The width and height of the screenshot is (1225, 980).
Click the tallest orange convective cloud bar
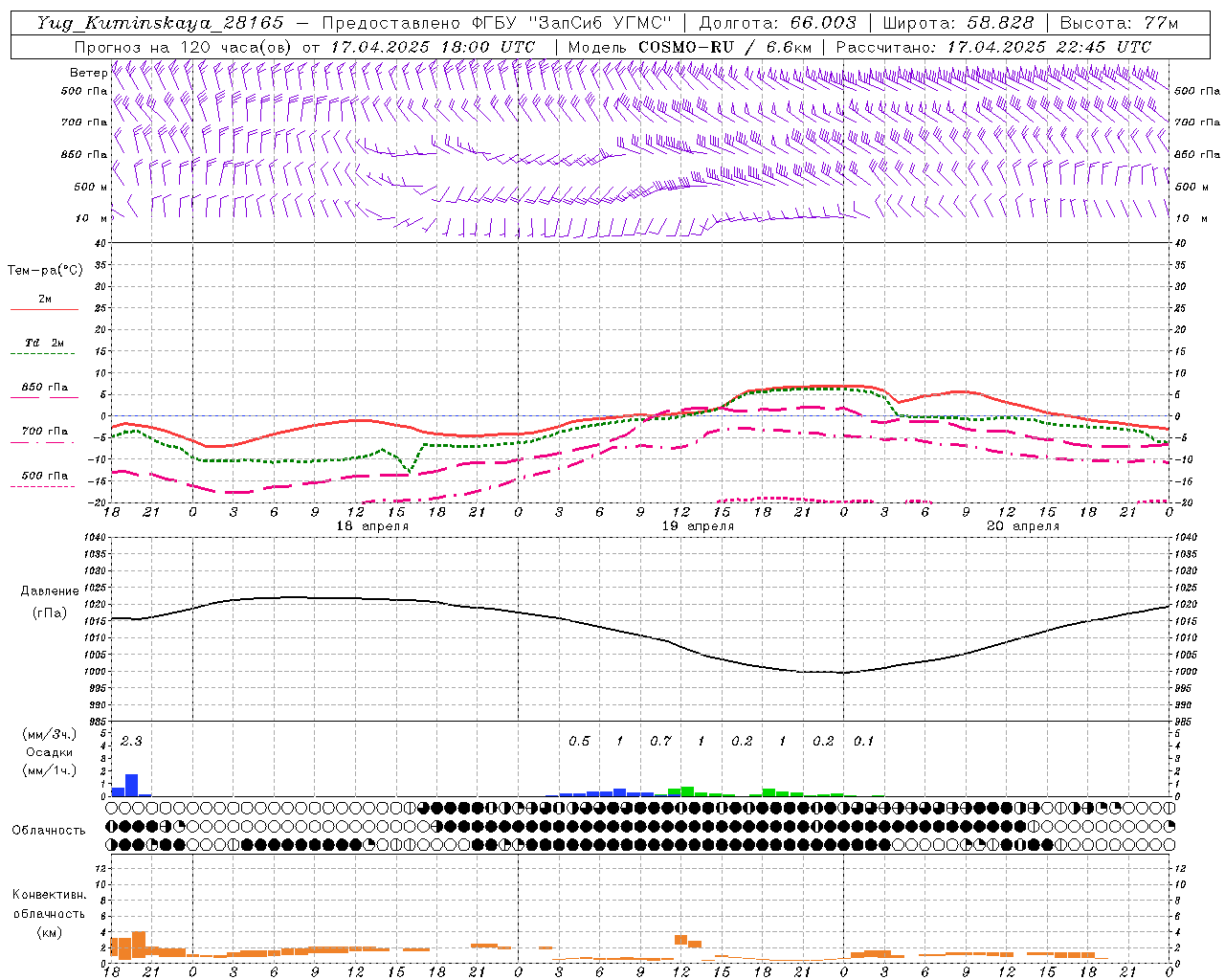pyautogui.click(x=139, y=945)
